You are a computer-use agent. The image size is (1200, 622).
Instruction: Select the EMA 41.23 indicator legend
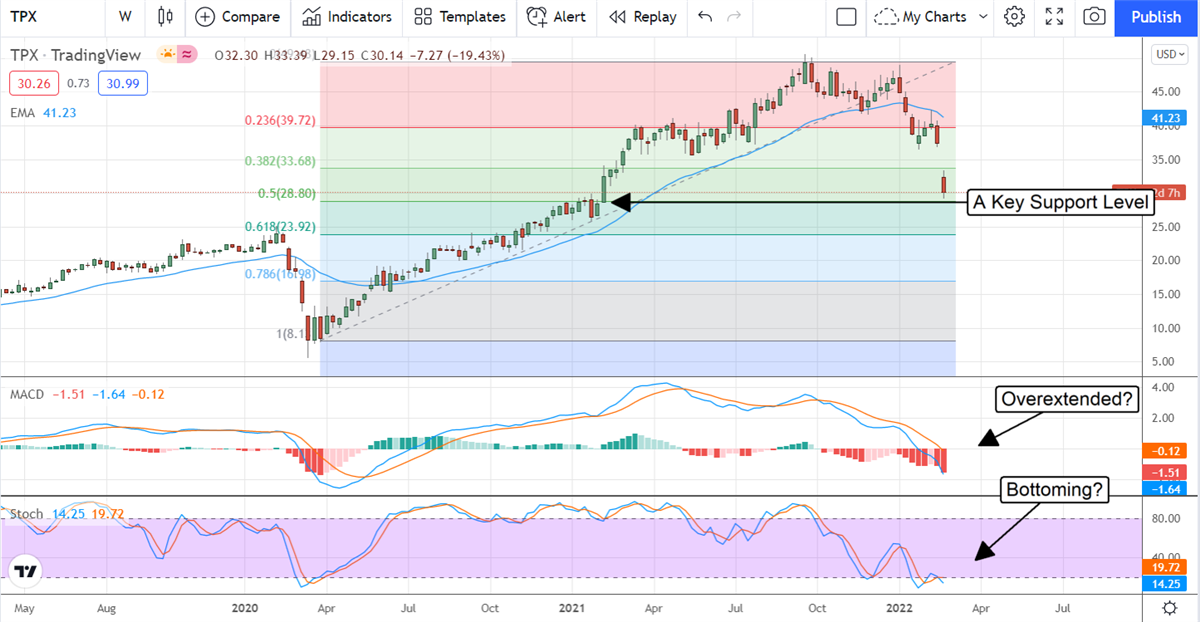click(43, 113)
